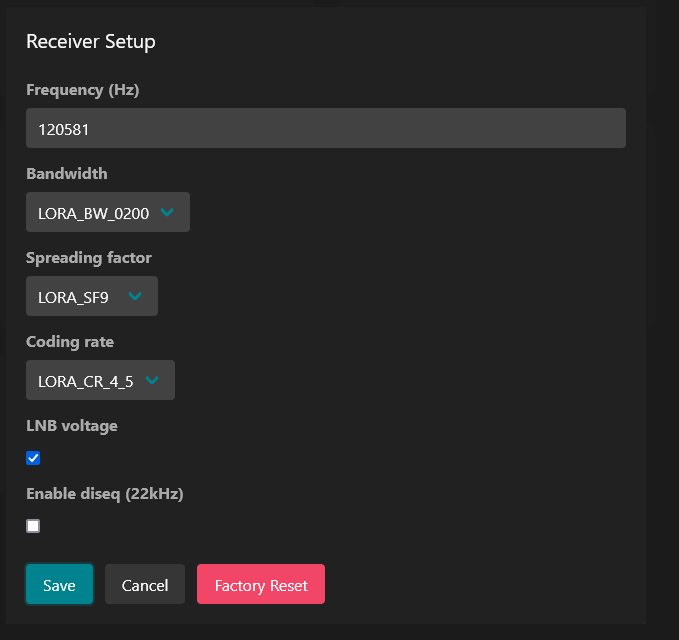Viewport: 679px width, 640px height.
Task: Toggle the Enable diseq (22kHz) checkbox
Action: click(33, 526)
